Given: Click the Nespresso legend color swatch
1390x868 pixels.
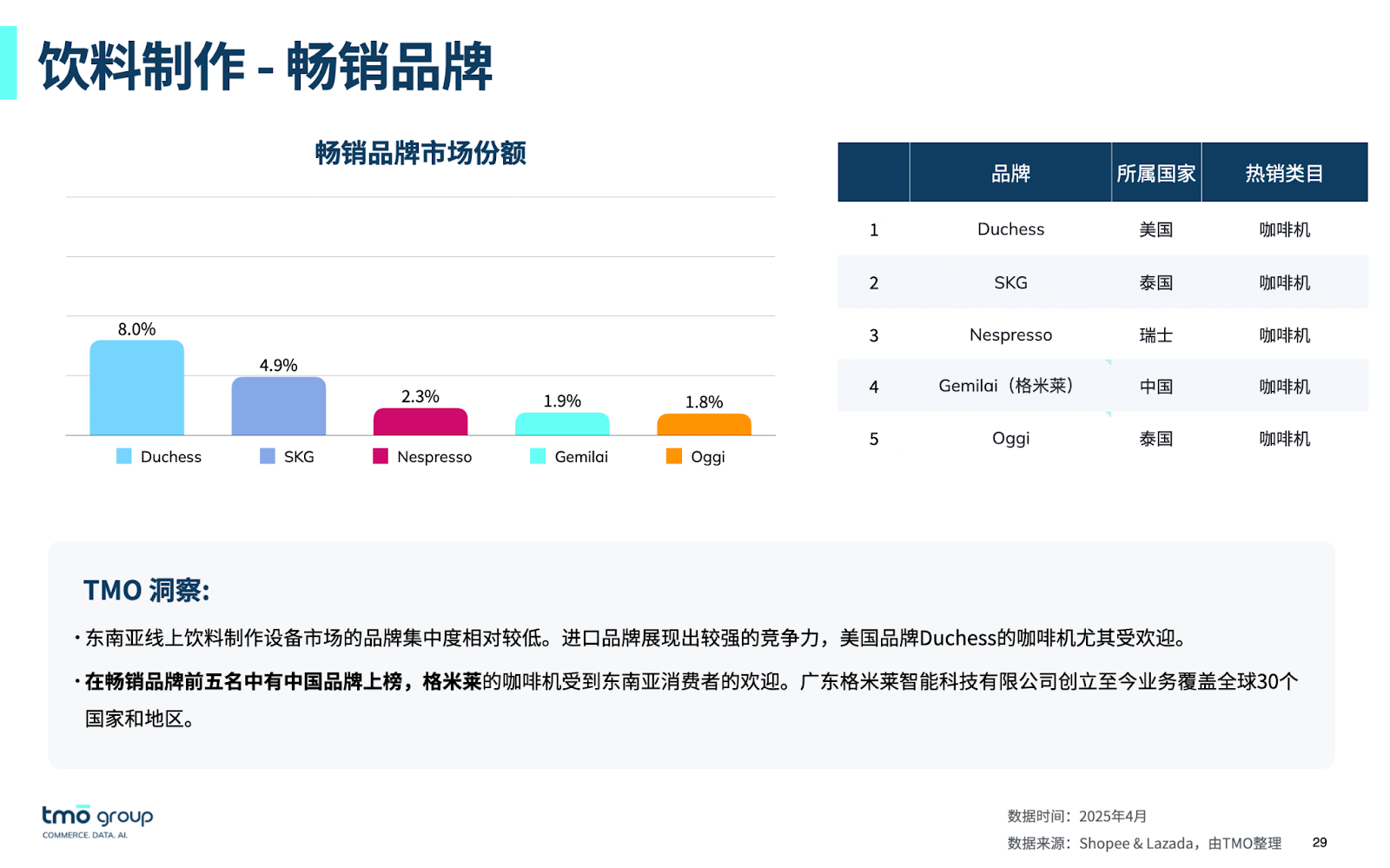Looking at the screenshot, I should (380, 456).
